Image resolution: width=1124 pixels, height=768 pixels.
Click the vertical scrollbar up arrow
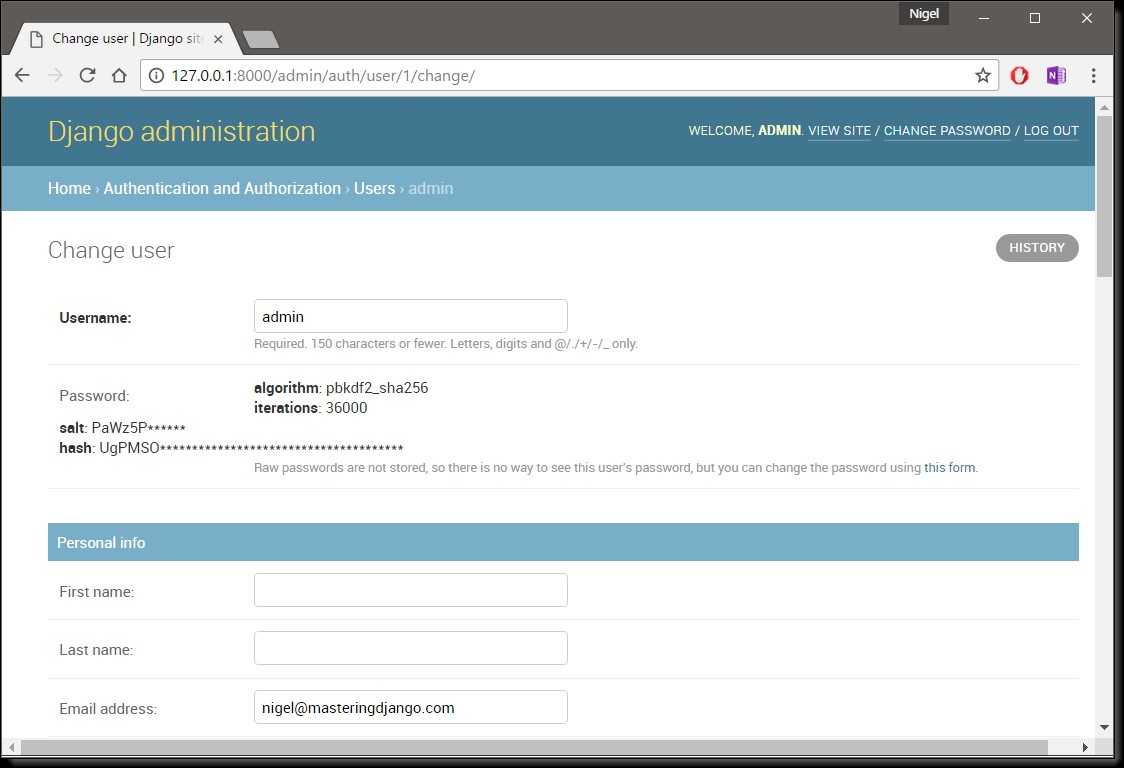pos(1104,108)
